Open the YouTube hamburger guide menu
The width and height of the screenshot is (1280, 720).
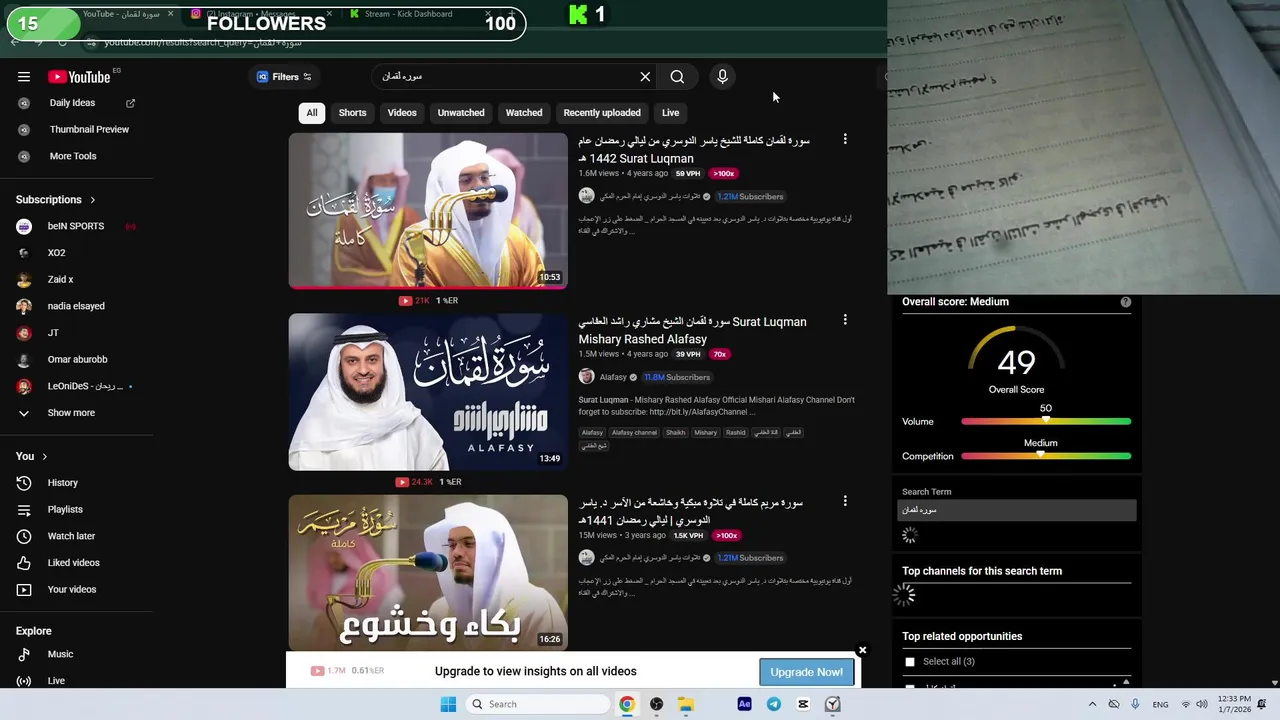[x=24, y=77]
